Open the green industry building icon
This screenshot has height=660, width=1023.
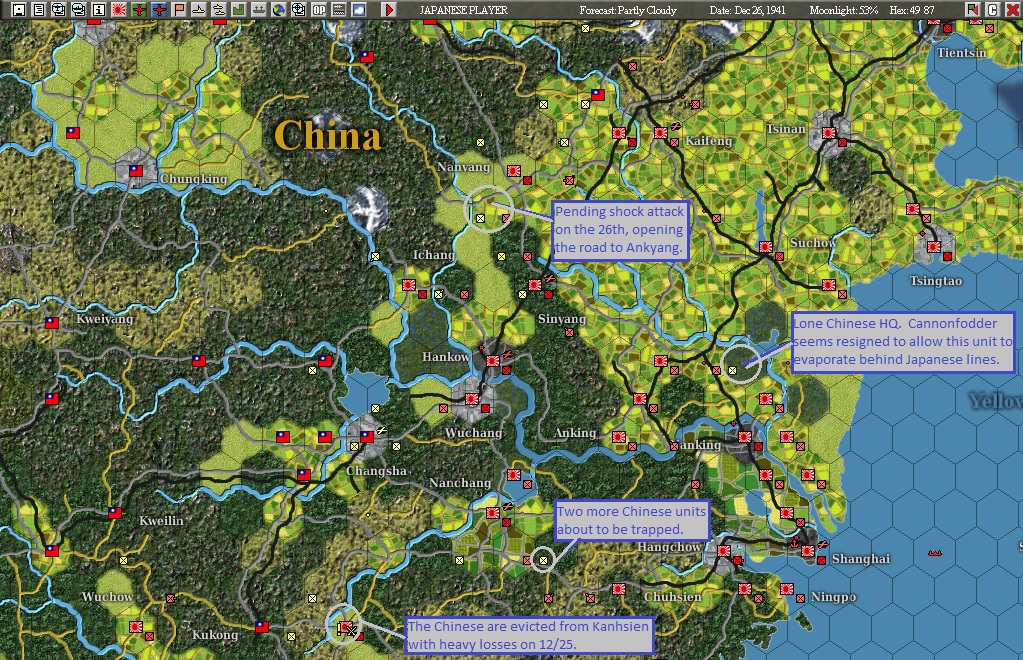coord(239,10)
